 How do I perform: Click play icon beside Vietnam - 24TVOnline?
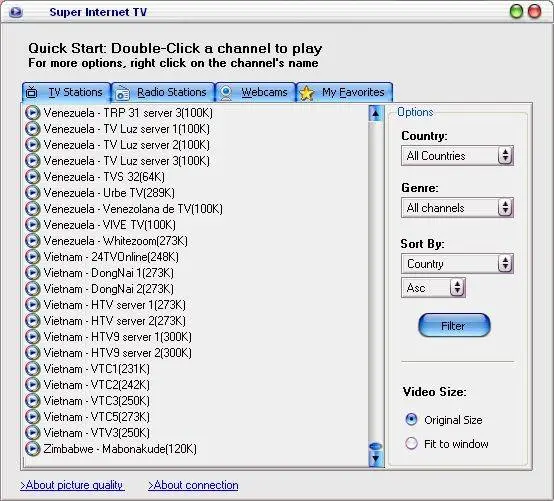tap(33, 257)
